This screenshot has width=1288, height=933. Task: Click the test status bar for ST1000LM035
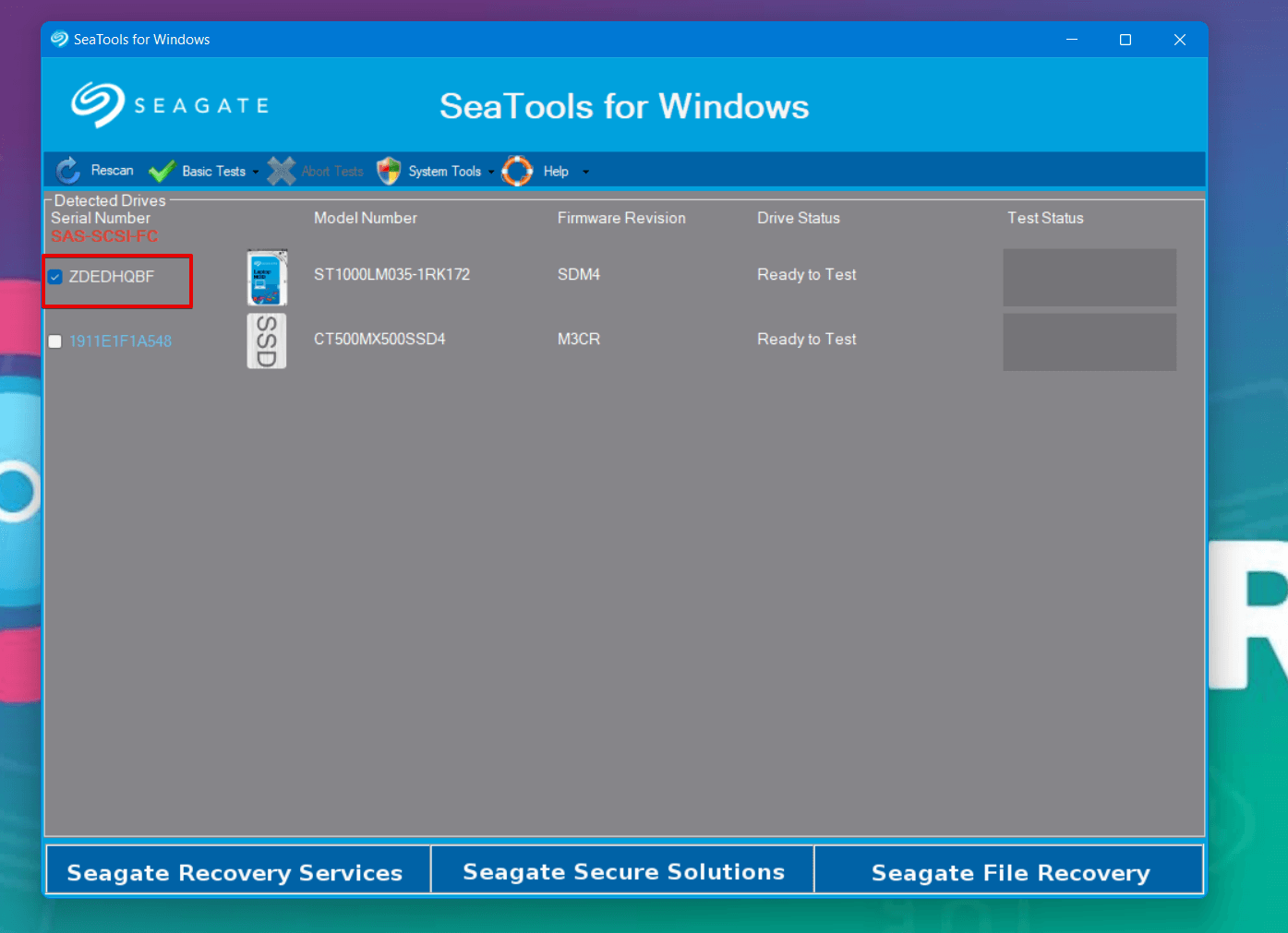(x=1089, y=278)
